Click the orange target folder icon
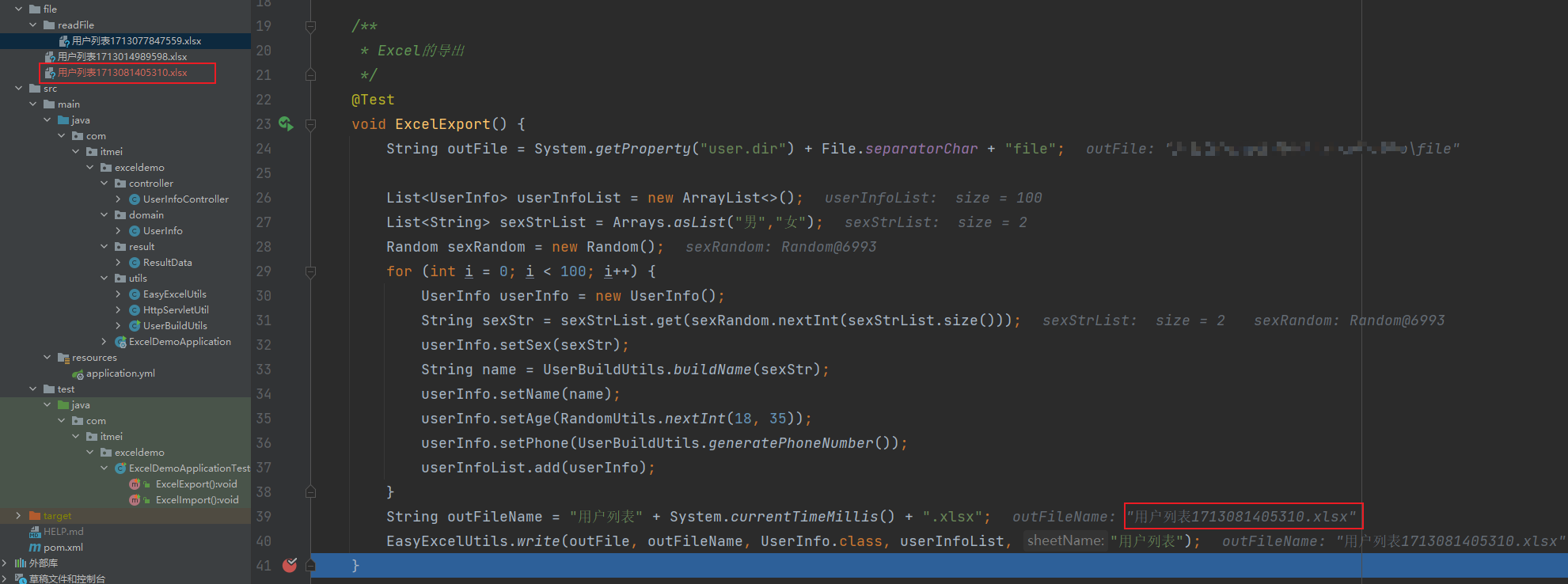Viewport: 1568px width, 584px height. 35,516
